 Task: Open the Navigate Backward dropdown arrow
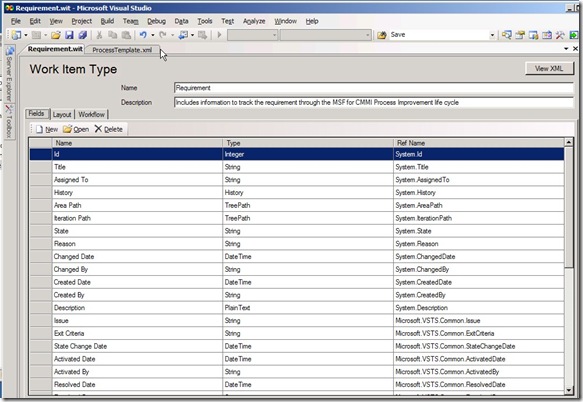[x=193, y=35]
